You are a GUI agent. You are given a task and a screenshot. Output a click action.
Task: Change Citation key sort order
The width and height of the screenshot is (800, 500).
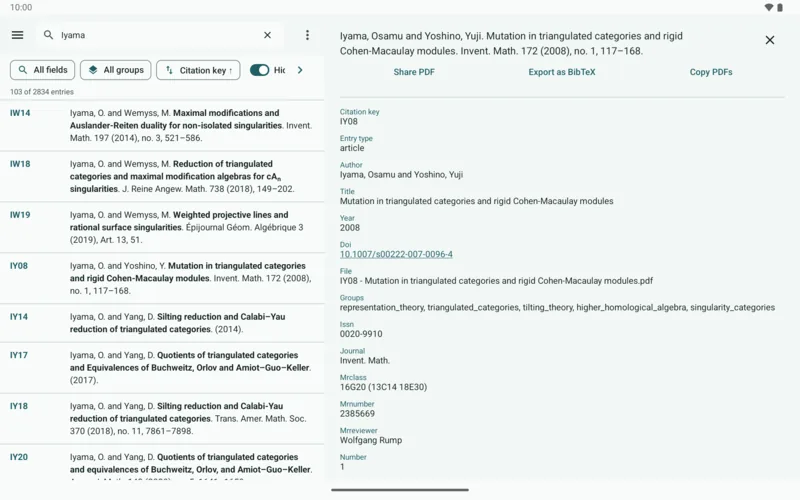coord(198,70)
